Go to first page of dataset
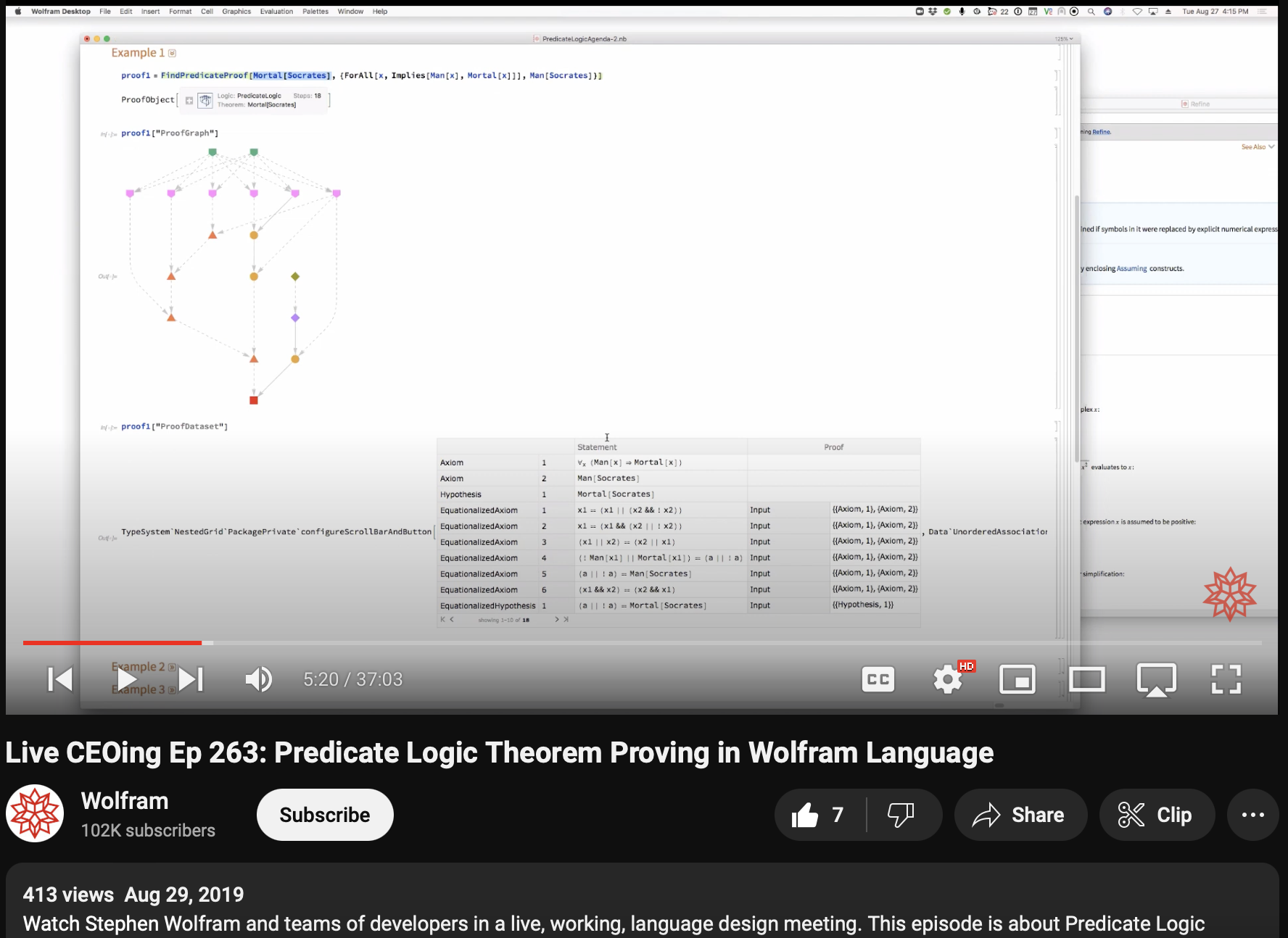Image resolution: width=1288 pixels, height=938 pixels. pyautogui.click(x=443, y=620)
